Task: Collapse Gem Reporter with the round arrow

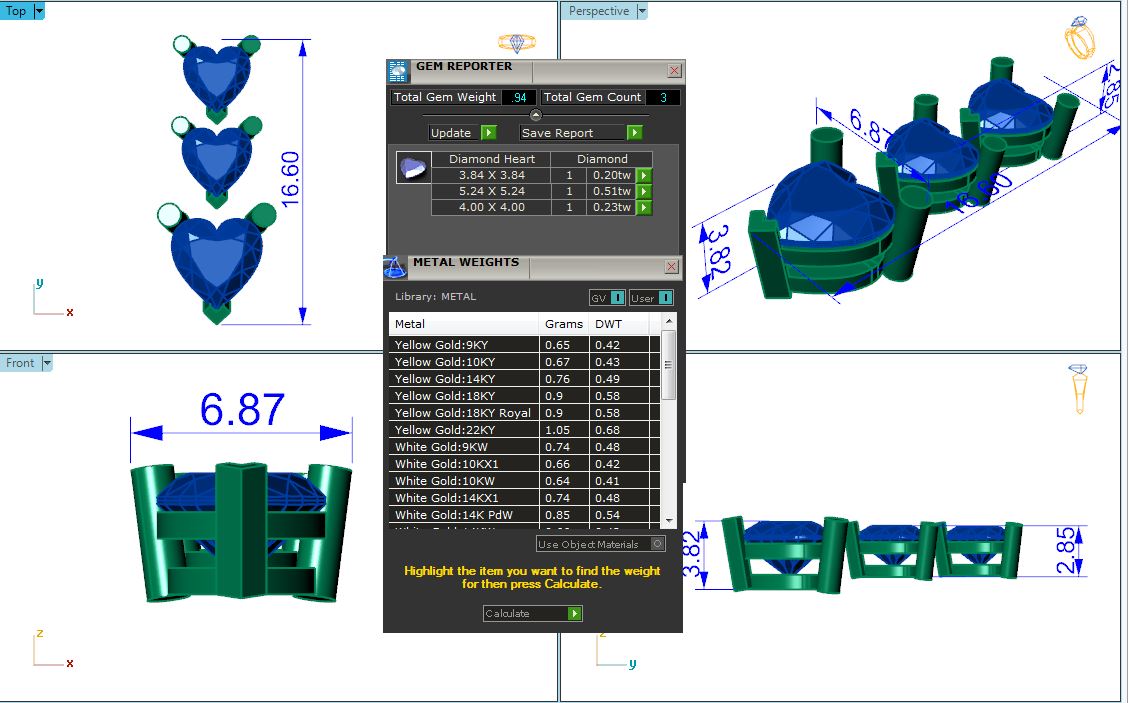Action: 535,115
